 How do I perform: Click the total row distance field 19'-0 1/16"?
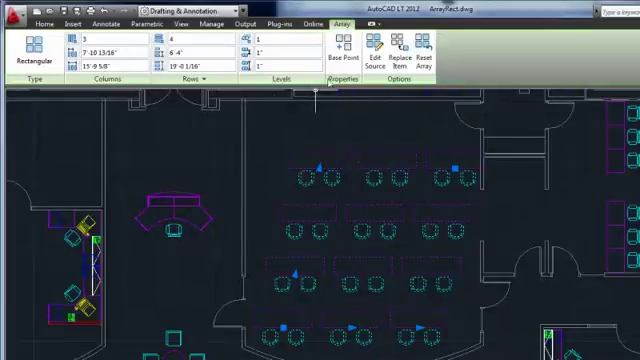coord(201,66)
